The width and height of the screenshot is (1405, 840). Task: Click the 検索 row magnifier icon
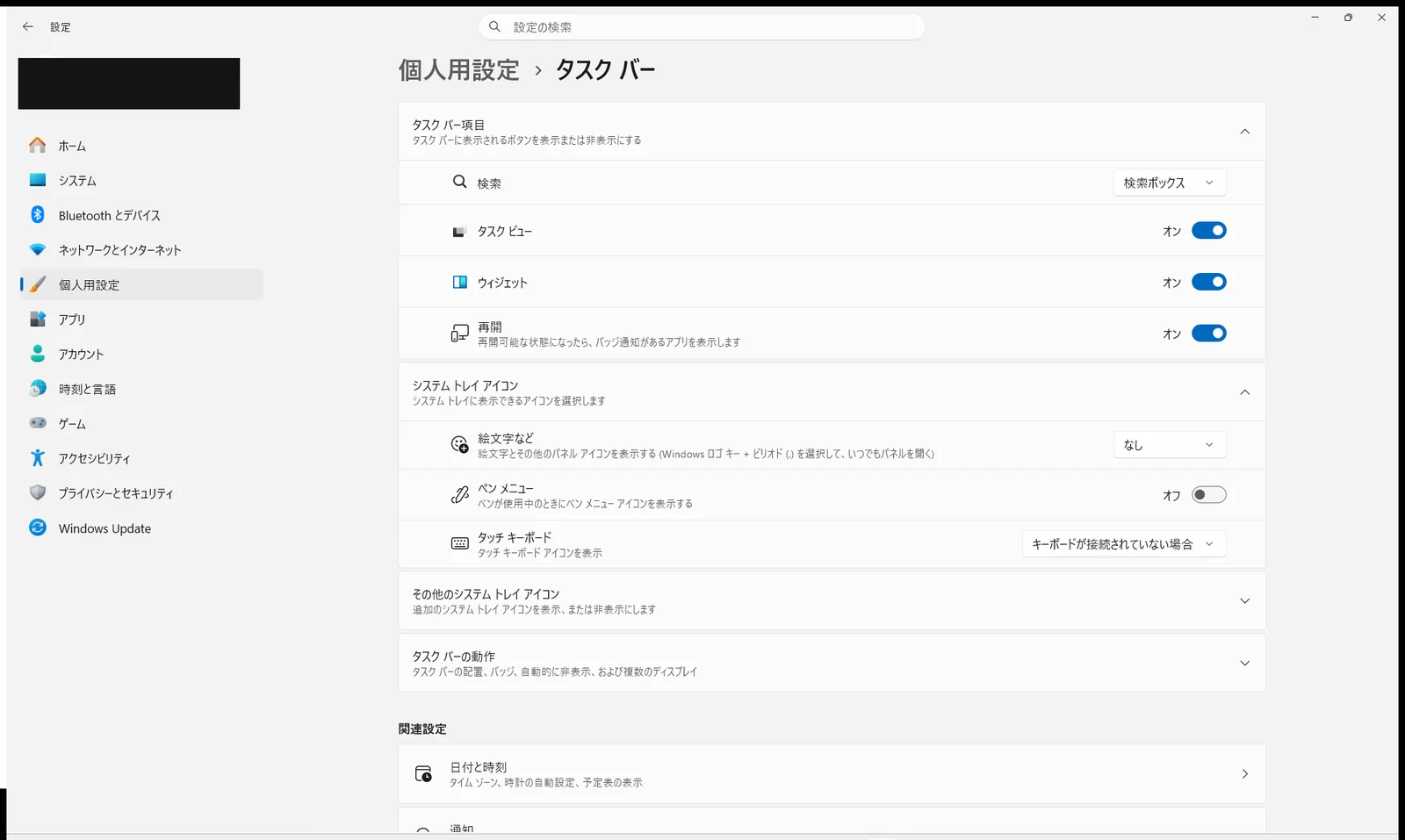[459, 182]
